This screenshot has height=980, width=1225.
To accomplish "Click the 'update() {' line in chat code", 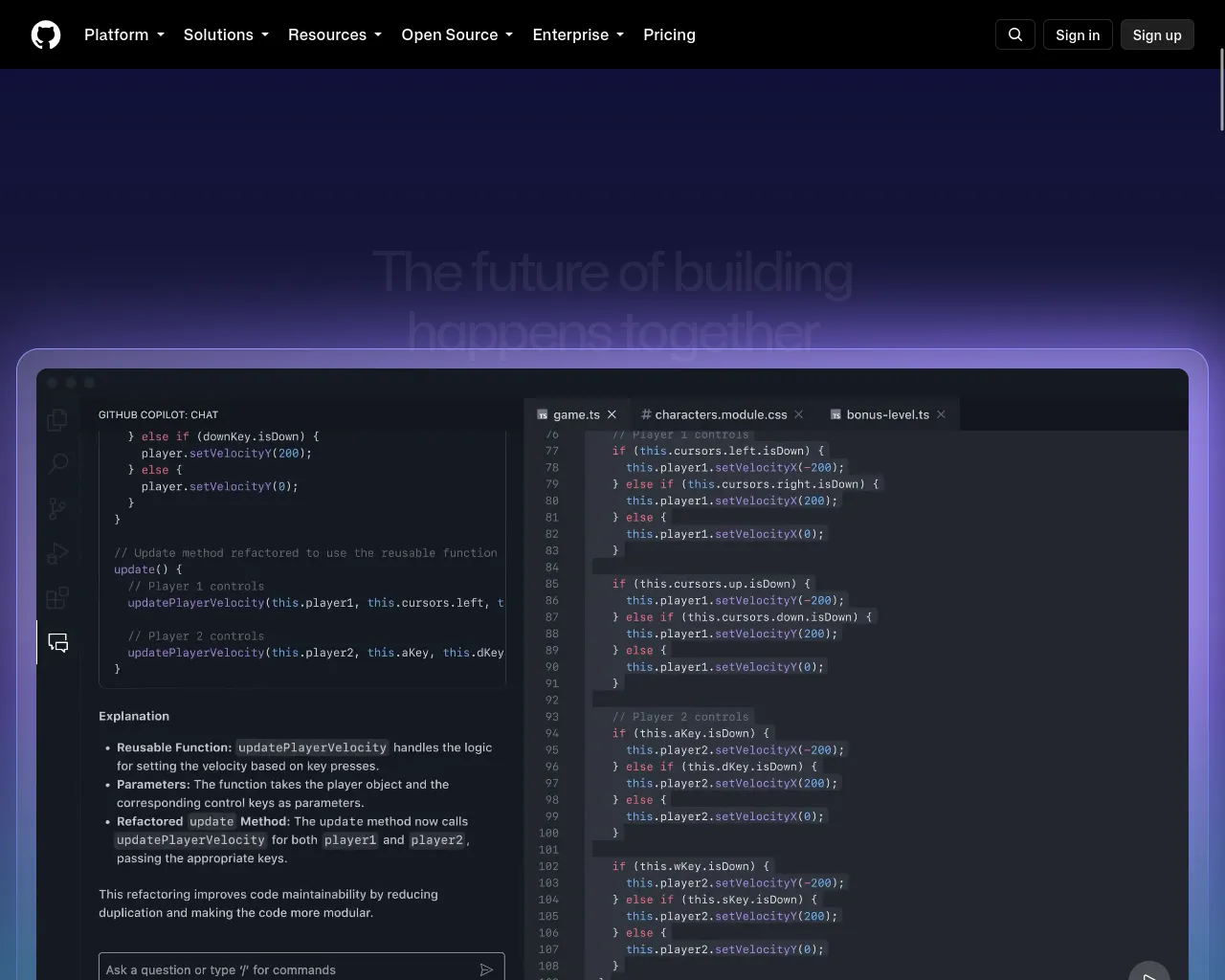I will 148,569.
